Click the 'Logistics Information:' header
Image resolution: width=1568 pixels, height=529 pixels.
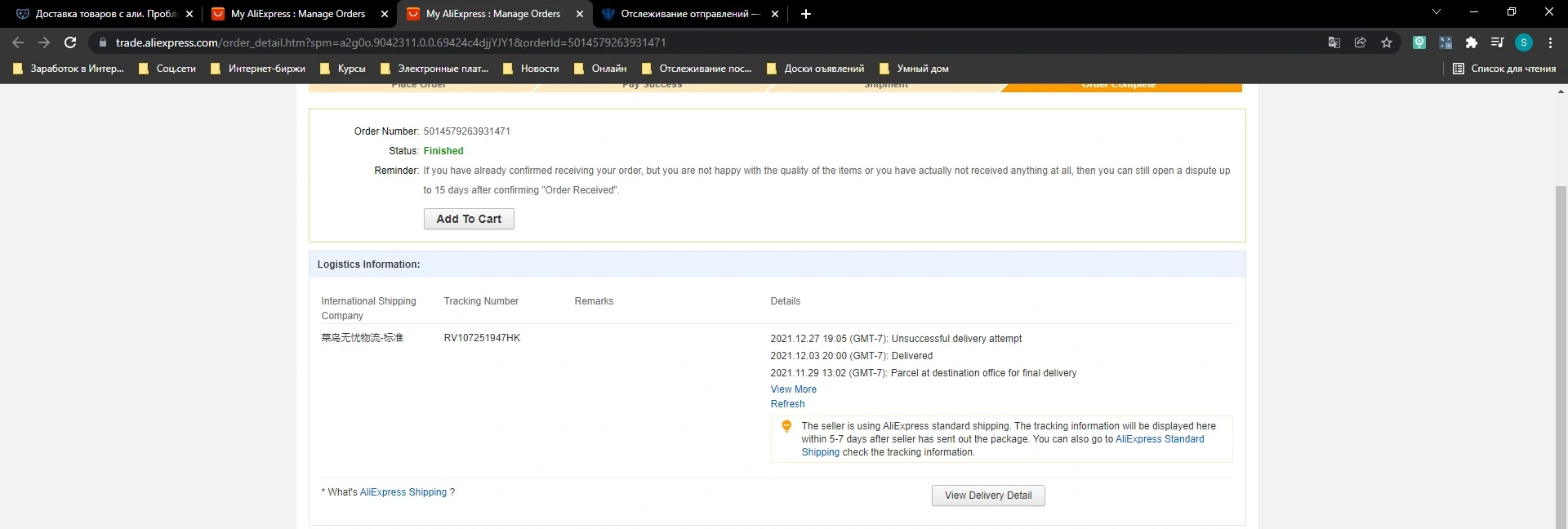point(368,264)
